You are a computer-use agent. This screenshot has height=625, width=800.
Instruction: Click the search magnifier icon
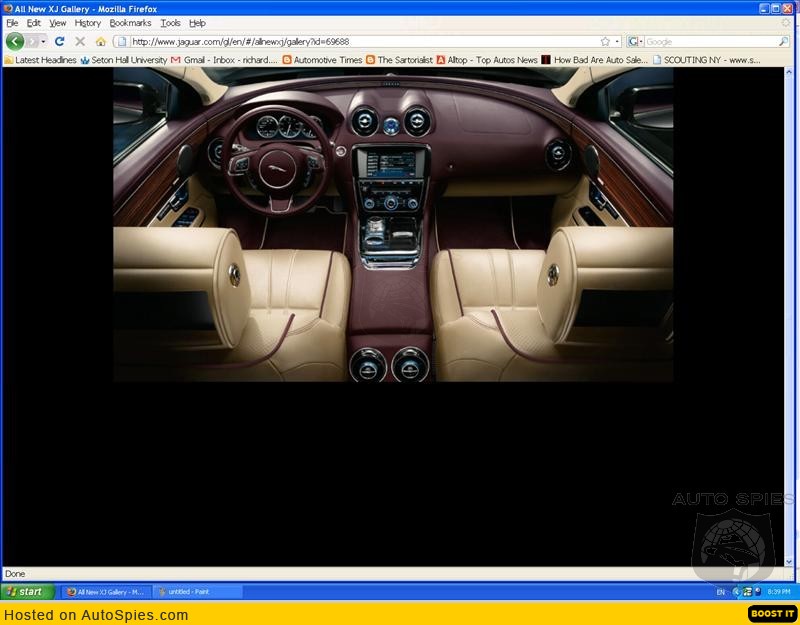click(x=784, y=41)
